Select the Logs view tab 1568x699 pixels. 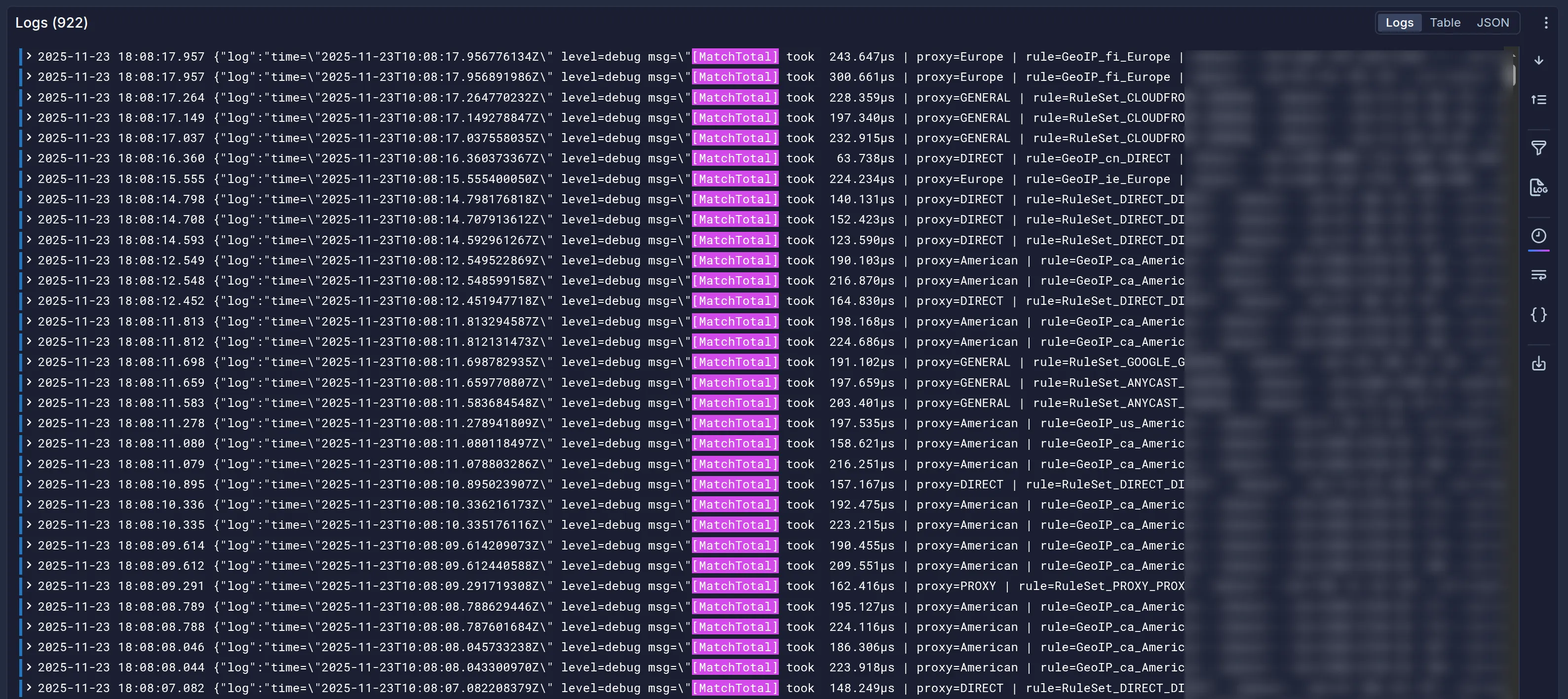tap(1399, 23)
